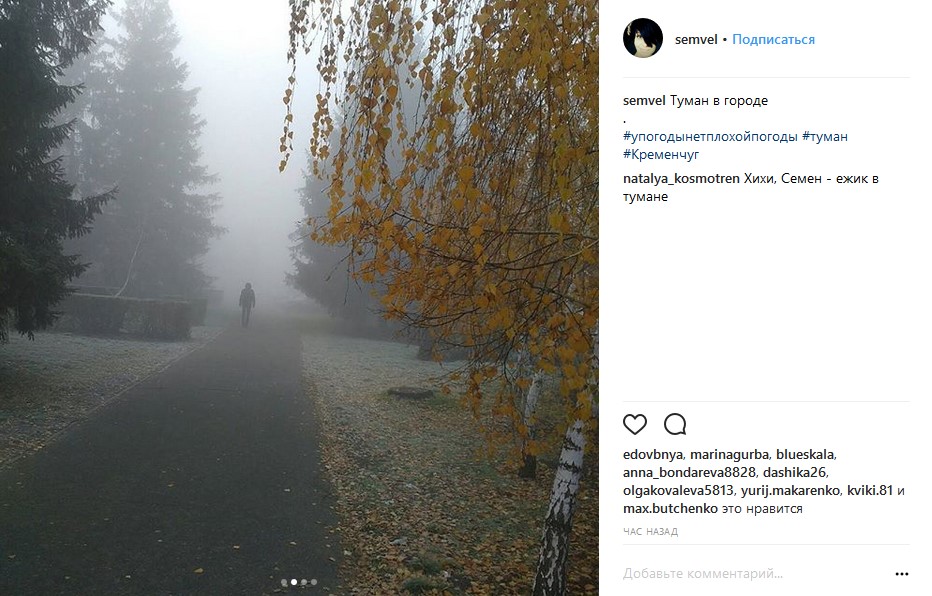The image size is (932, 596).
Task: Open the #туман hashtag
Action: click(825, 137)
